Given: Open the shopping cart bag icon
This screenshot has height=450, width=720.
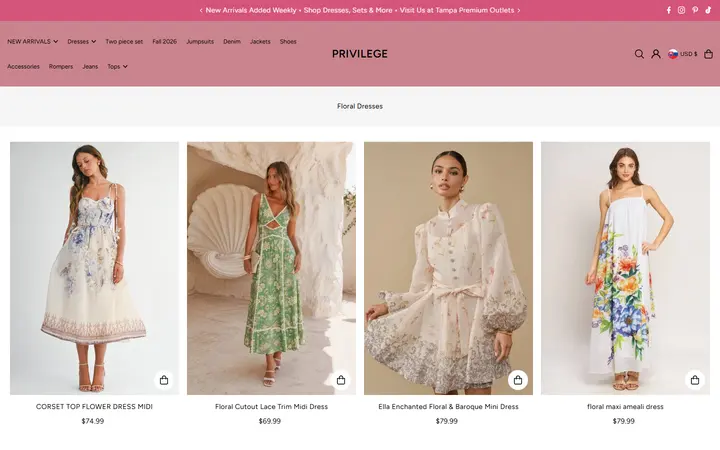Looking at the screenshot, I should point(709,54).
